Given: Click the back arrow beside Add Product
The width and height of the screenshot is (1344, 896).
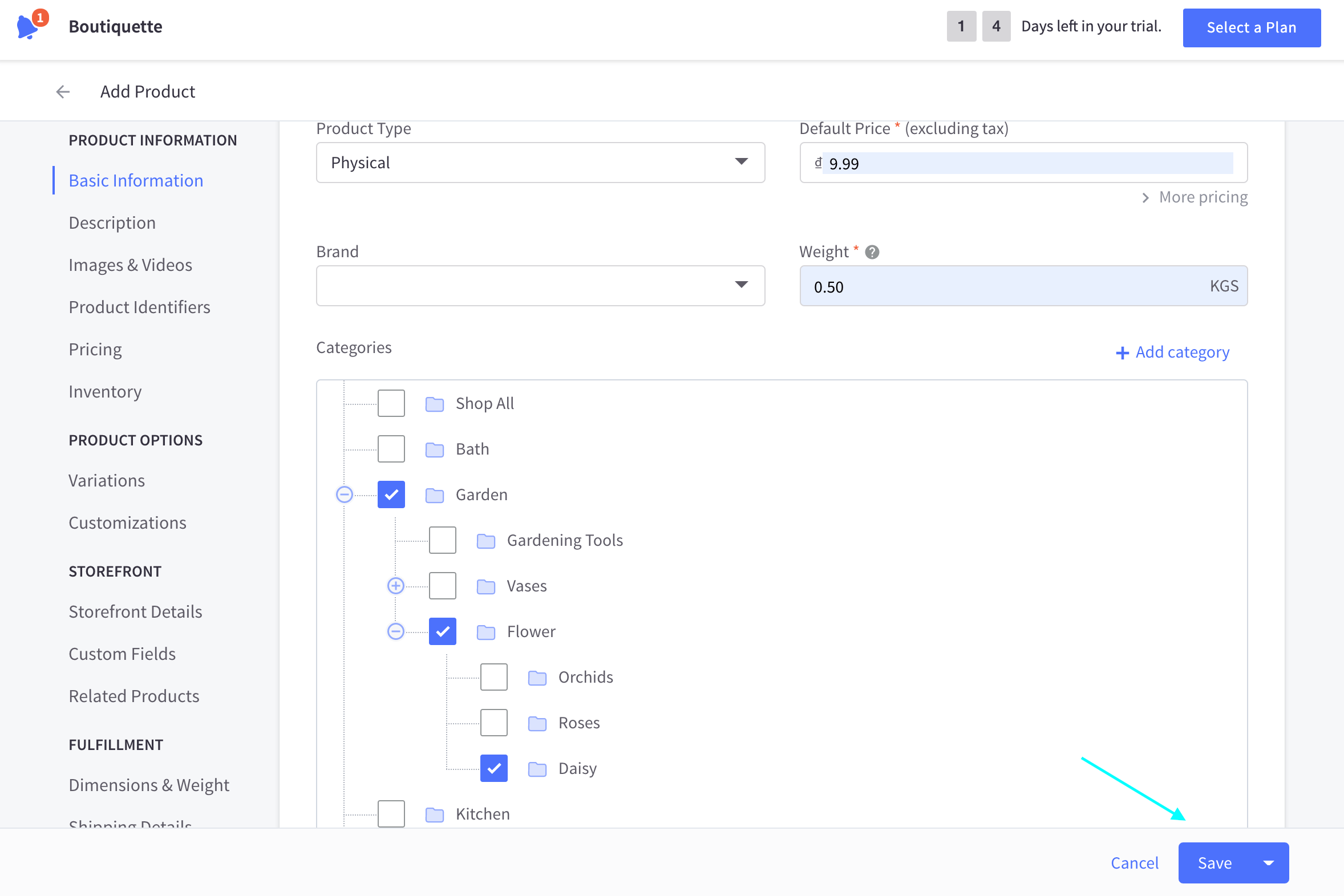Looking at the screenshot, I should point(63,91).
